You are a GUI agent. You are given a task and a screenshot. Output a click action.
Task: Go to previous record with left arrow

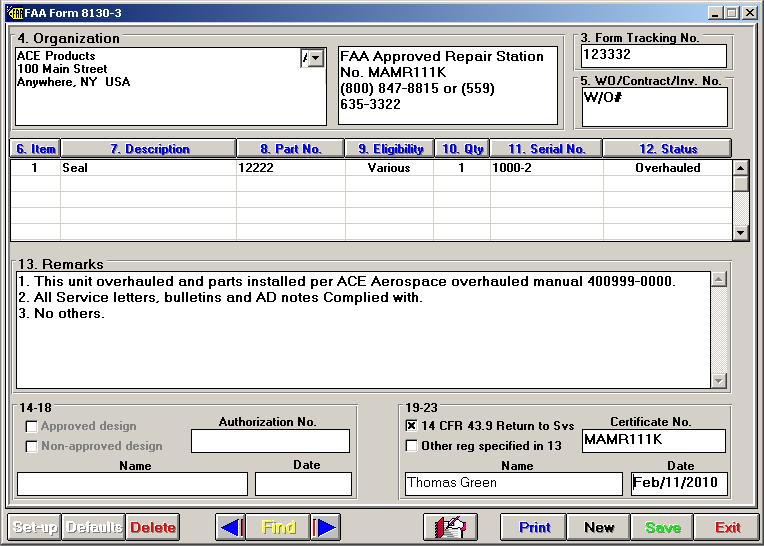pyautogui.click(x=231, y=527)
